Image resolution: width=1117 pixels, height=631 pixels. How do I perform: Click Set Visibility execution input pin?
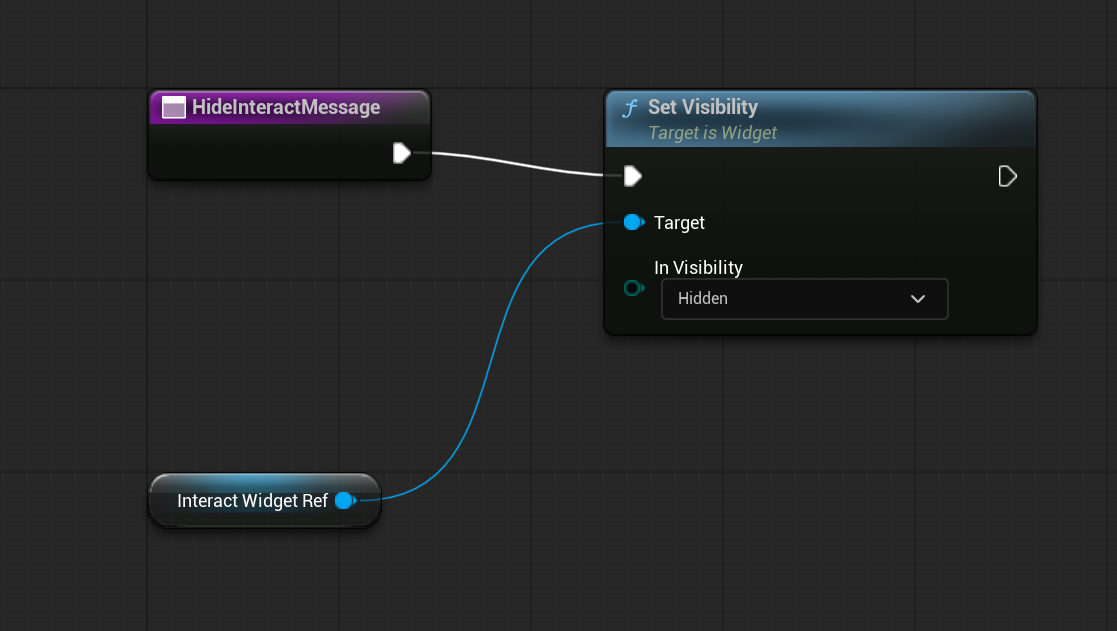click(633, 176)
